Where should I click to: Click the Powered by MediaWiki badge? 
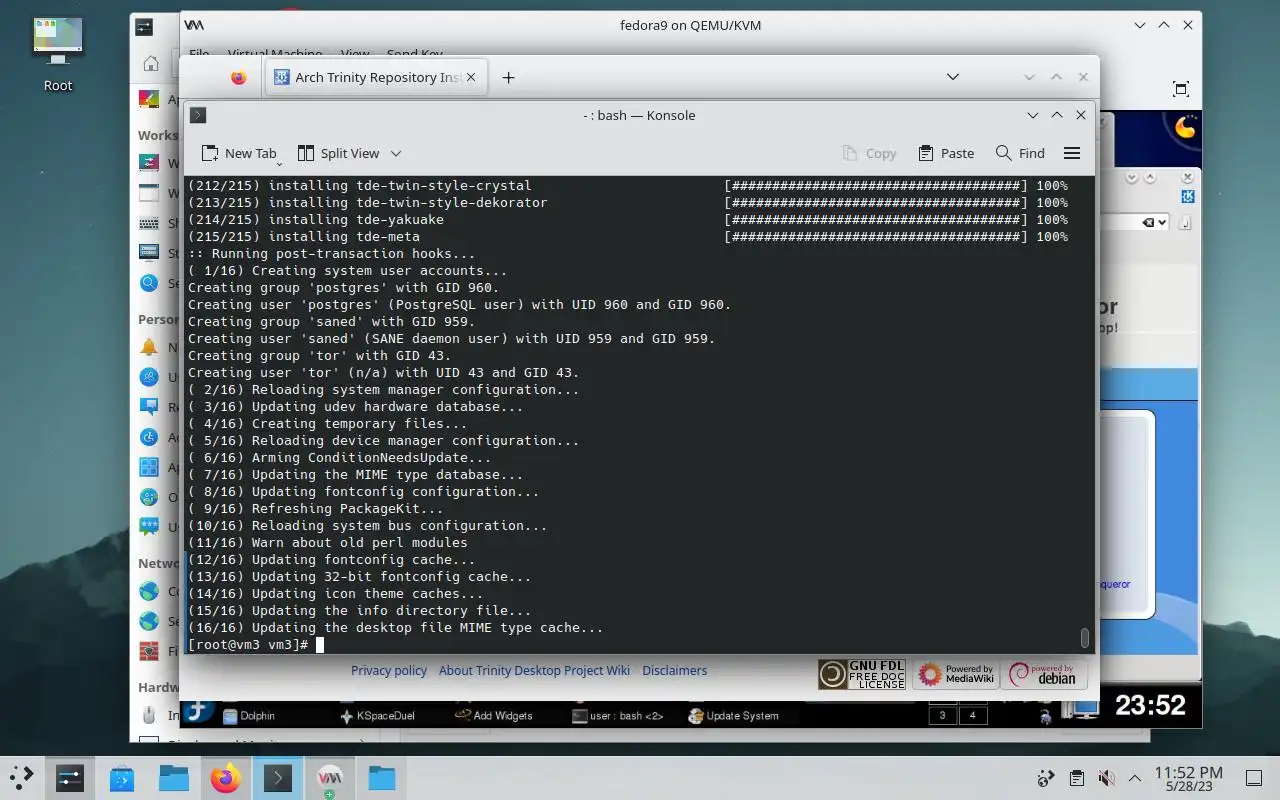pos(955,674)
